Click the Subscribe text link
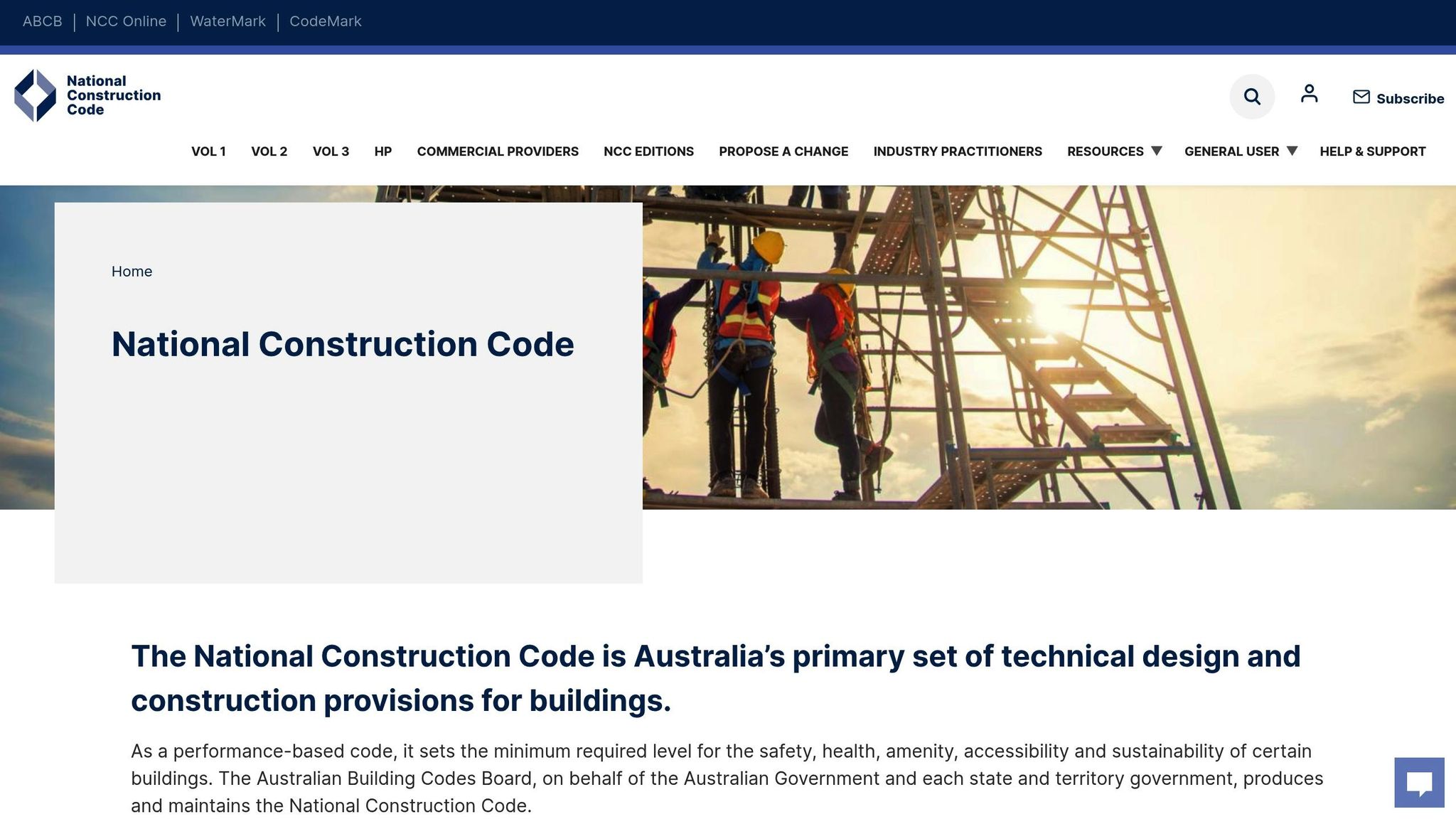This screenshot has height=819, width=1456. [1410, 99]
